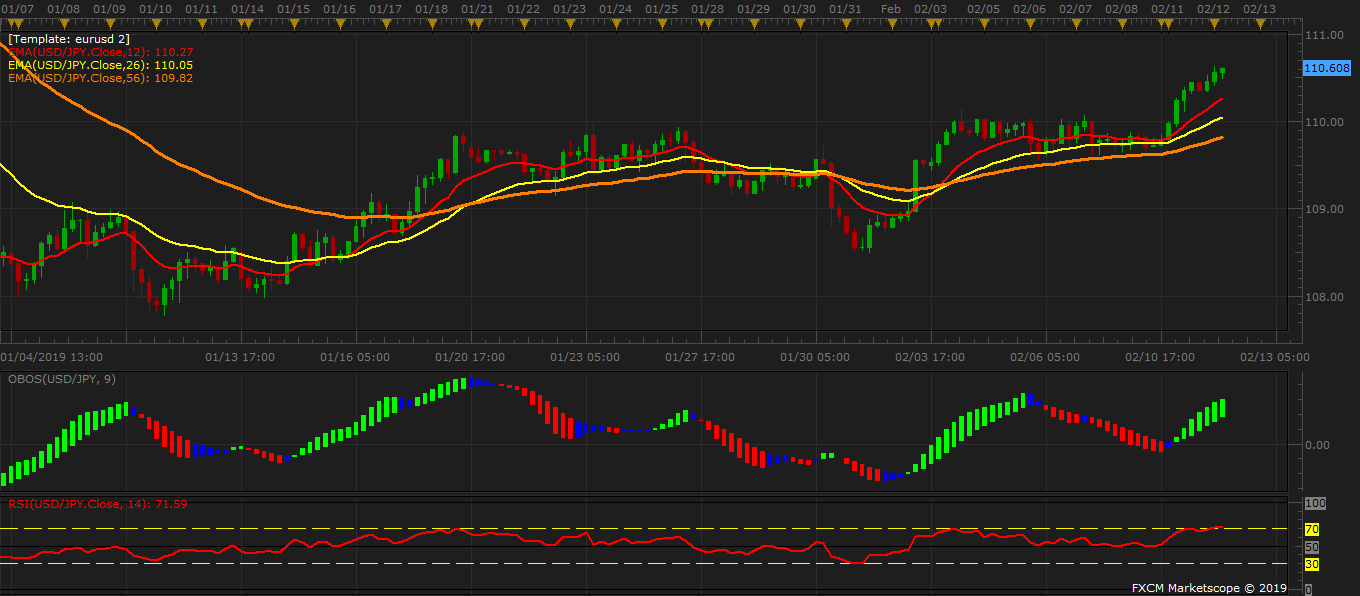Click the triangle day marker below 01/16
This screenshot has width=1360, height=596.
coord(340,24)
